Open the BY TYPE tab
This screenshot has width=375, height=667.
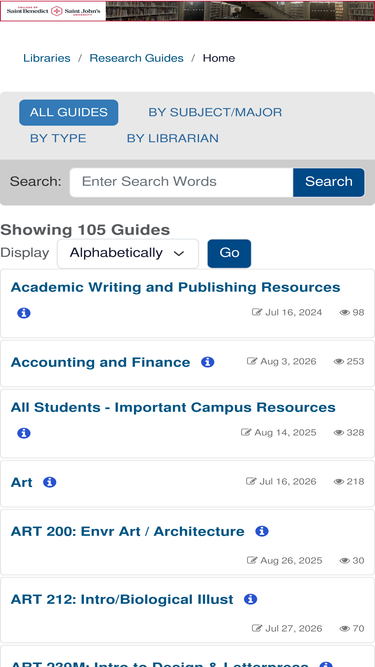[58, 139]
